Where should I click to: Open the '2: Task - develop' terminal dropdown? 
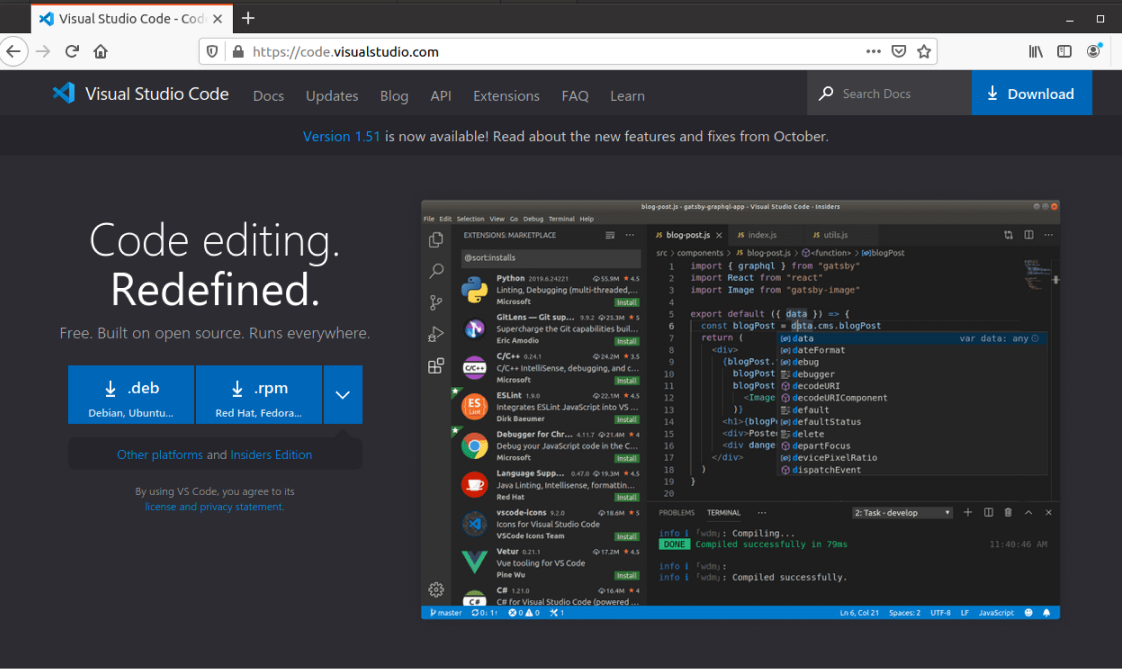coord(901,511)
